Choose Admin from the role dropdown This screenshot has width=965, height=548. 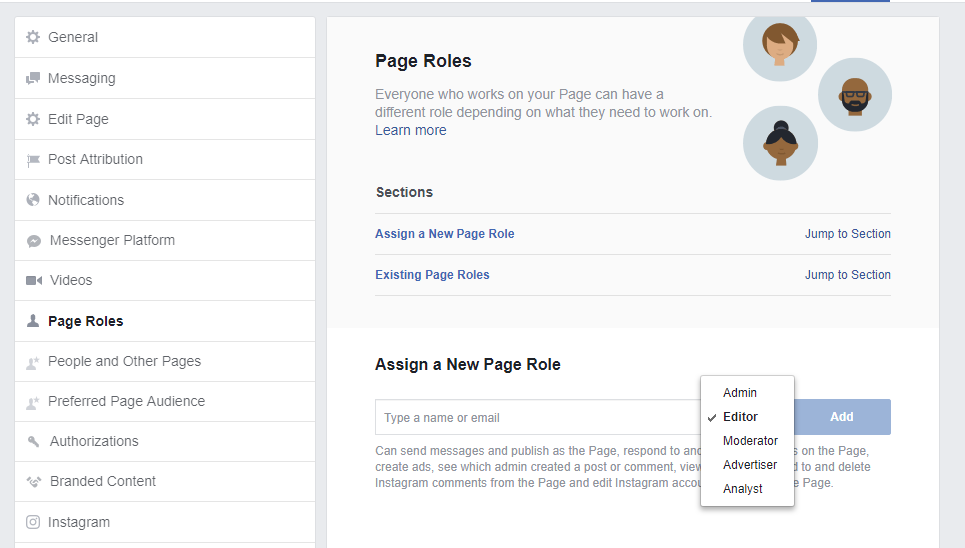pyautogui.click(x=740, y=393)
